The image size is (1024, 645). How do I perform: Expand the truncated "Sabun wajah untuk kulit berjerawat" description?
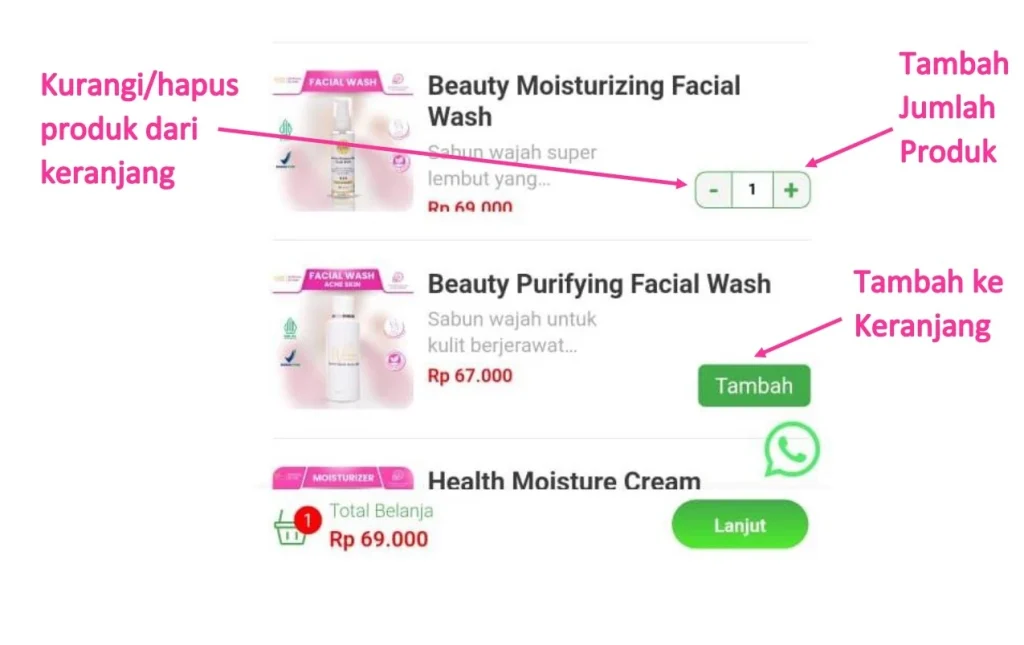click(x=512, y=332)
